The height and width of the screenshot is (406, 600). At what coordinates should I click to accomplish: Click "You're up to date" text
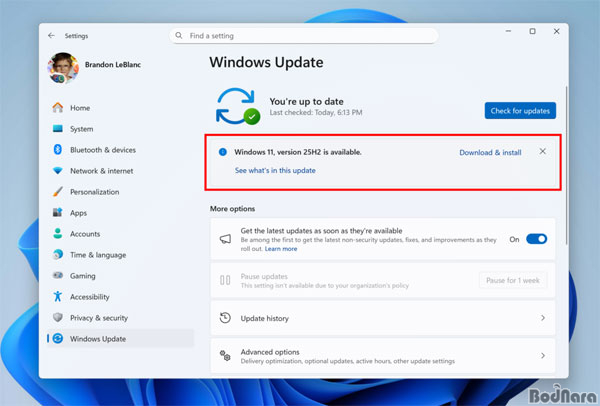tap(307, 101)
